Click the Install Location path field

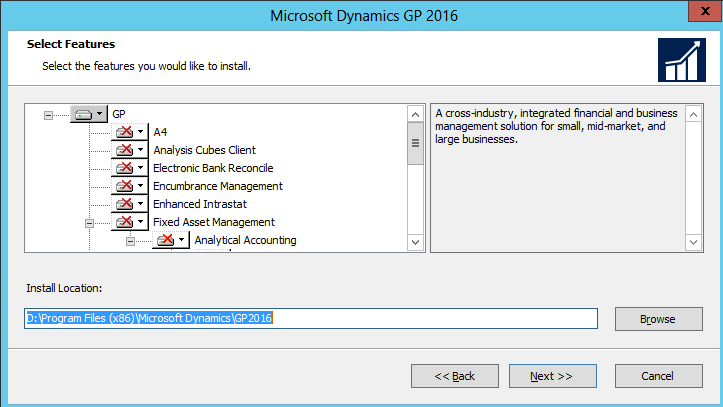pyautogui.click(x=311, y=319)
